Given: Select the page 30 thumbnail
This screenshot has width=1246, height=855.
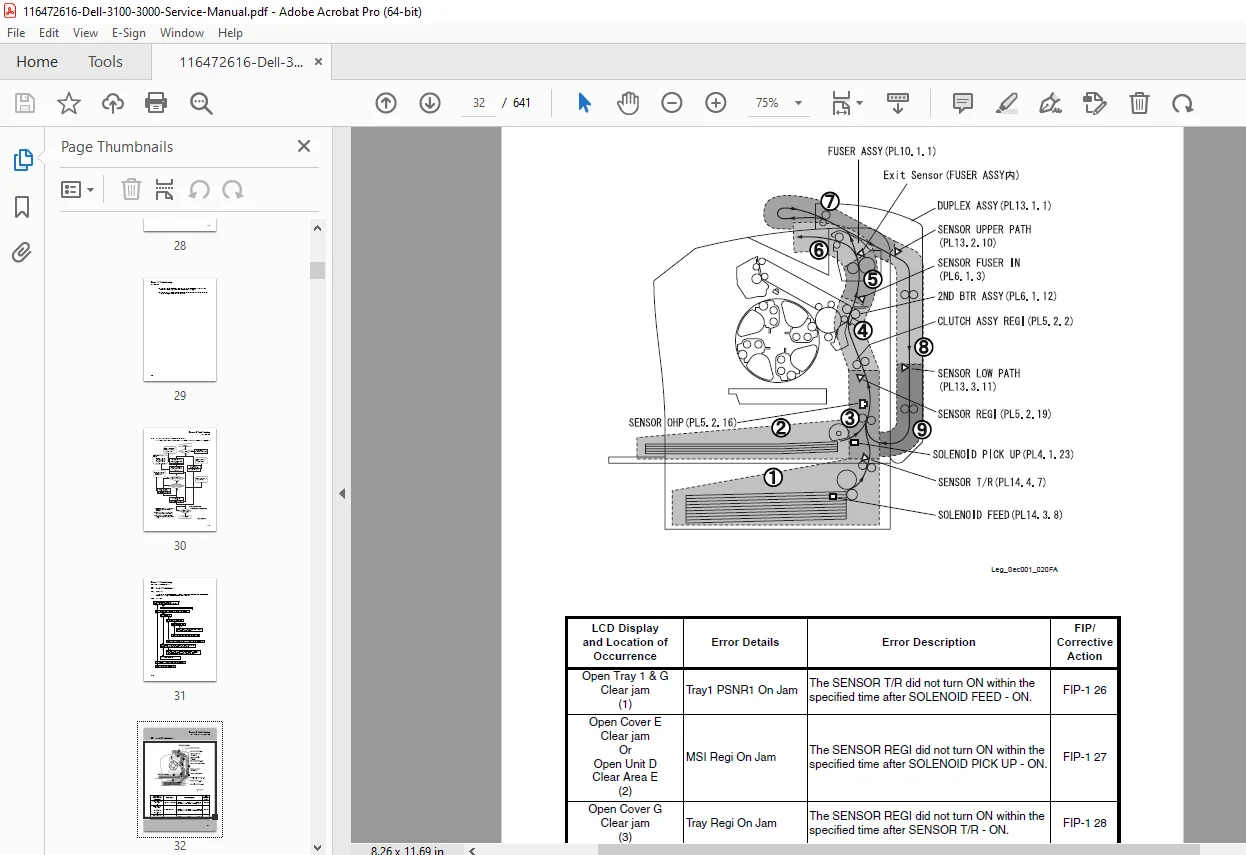Looking at the screenshot, I should click(x=180, y=480).
